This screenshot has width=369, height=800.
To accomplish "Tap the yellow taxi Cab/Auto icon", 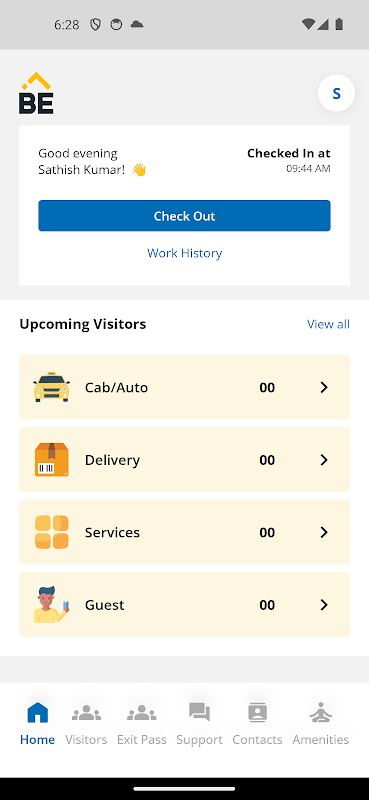I will pos(52,387).
